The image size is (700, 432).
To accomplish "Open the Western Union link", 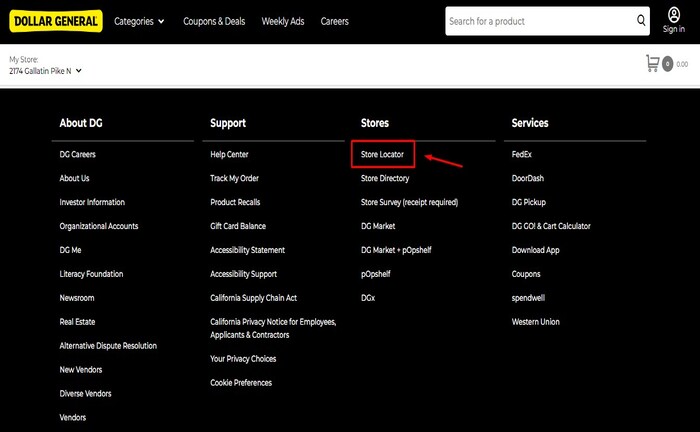I will [x=535, y=322].
